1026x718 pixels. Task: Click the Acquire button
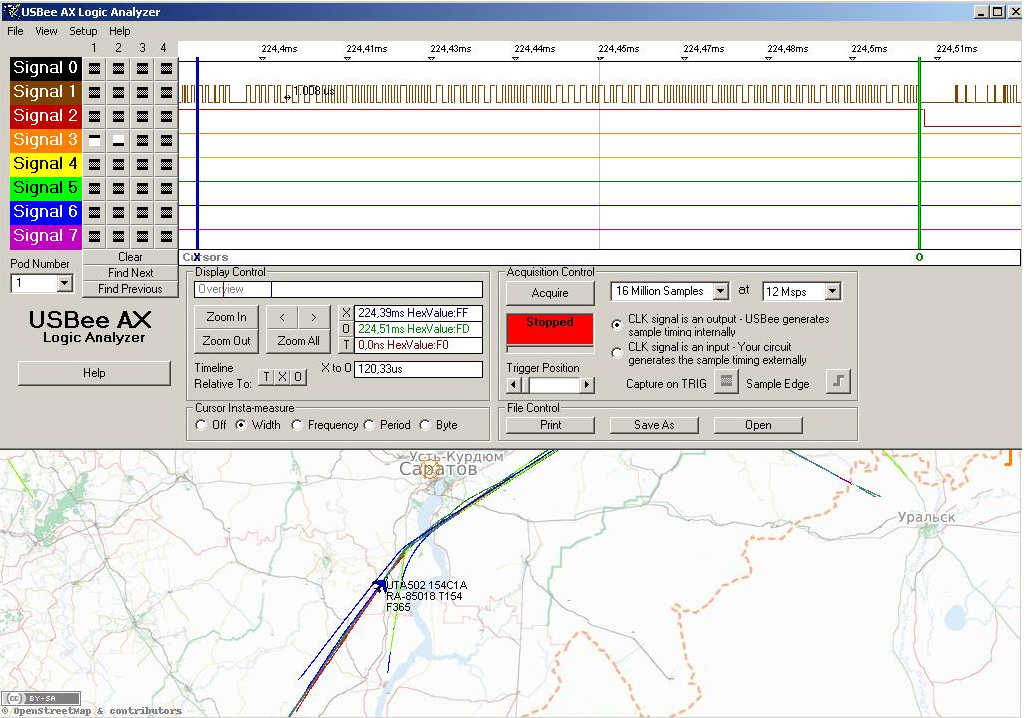point(550,293)
